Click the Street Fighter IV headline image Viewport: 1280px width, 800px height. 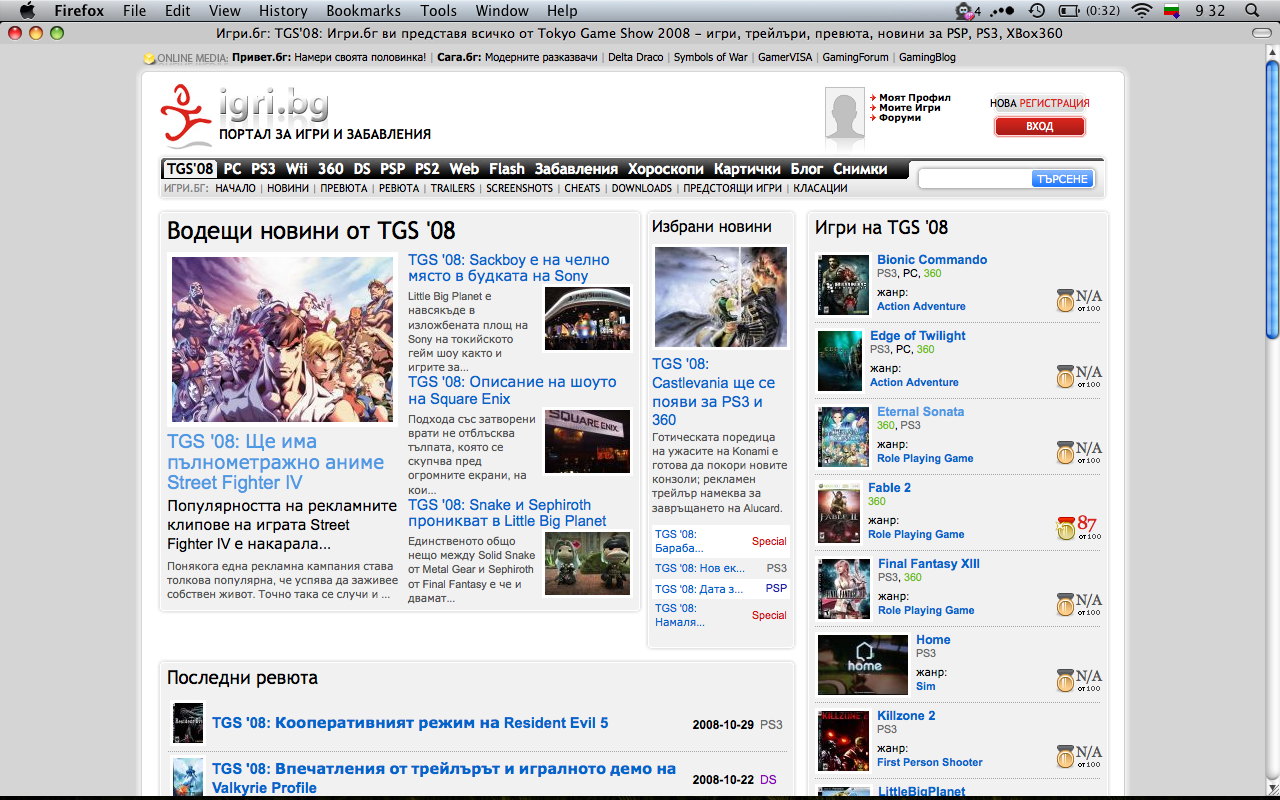click(x=283, y=339)
